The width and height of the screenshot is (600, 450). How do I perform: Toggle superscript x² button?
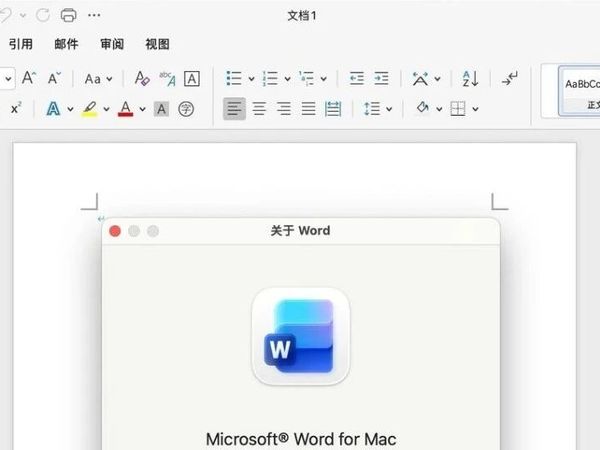[16, 109]
